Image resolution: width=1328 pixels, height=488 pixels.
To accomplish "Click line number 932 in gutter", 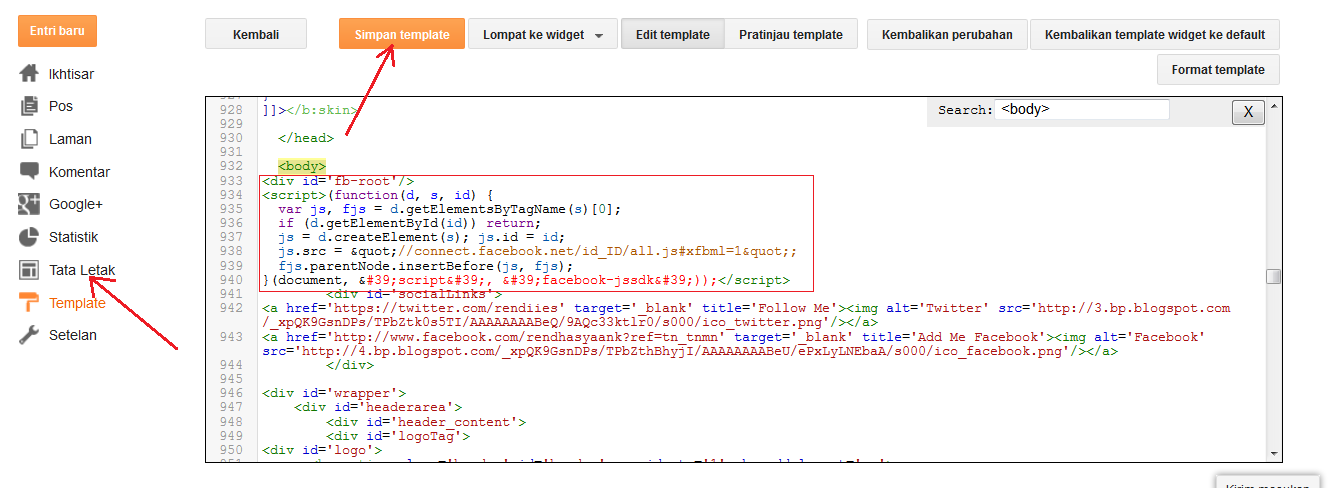I will coord(231,165).
